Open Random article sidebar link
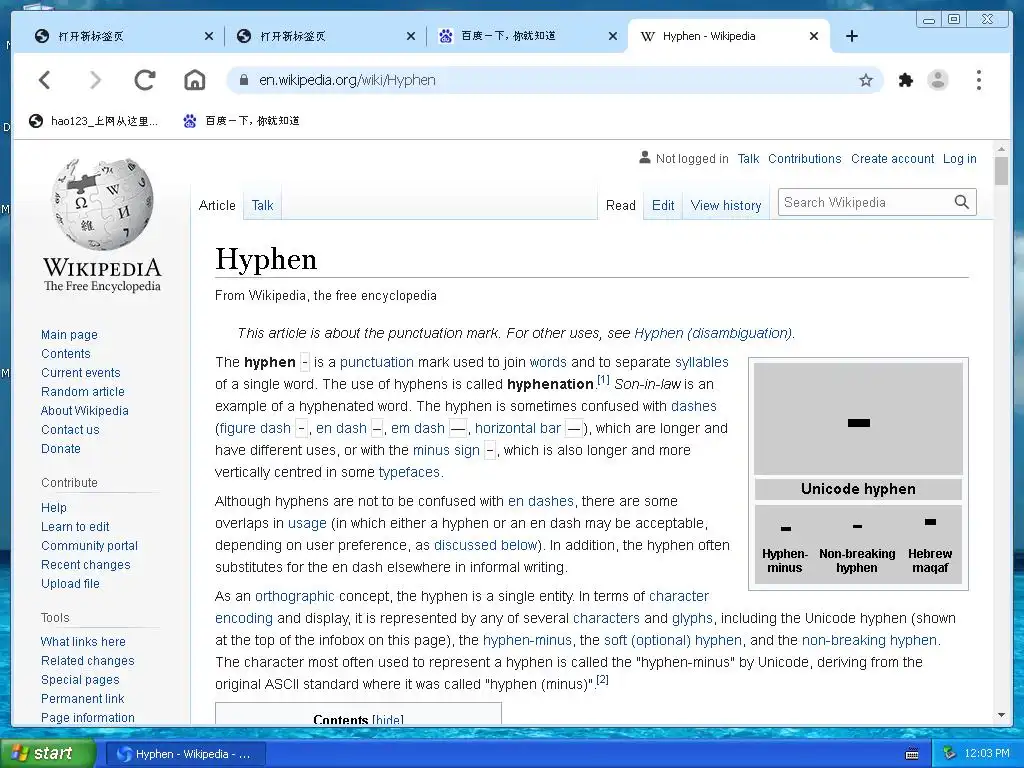The height and width of the screenshot is (768, 1024). [x=82, y=391]
